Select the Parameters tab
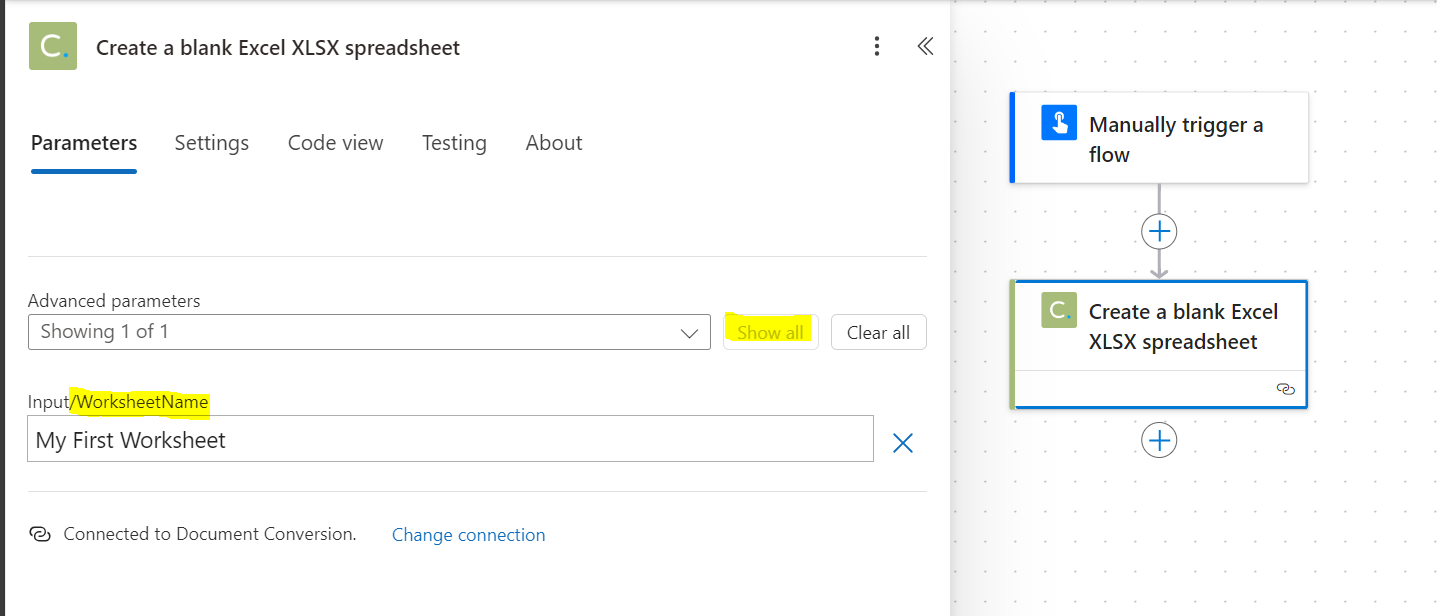The image size is (1437, 616). click(x=84, y=143)
